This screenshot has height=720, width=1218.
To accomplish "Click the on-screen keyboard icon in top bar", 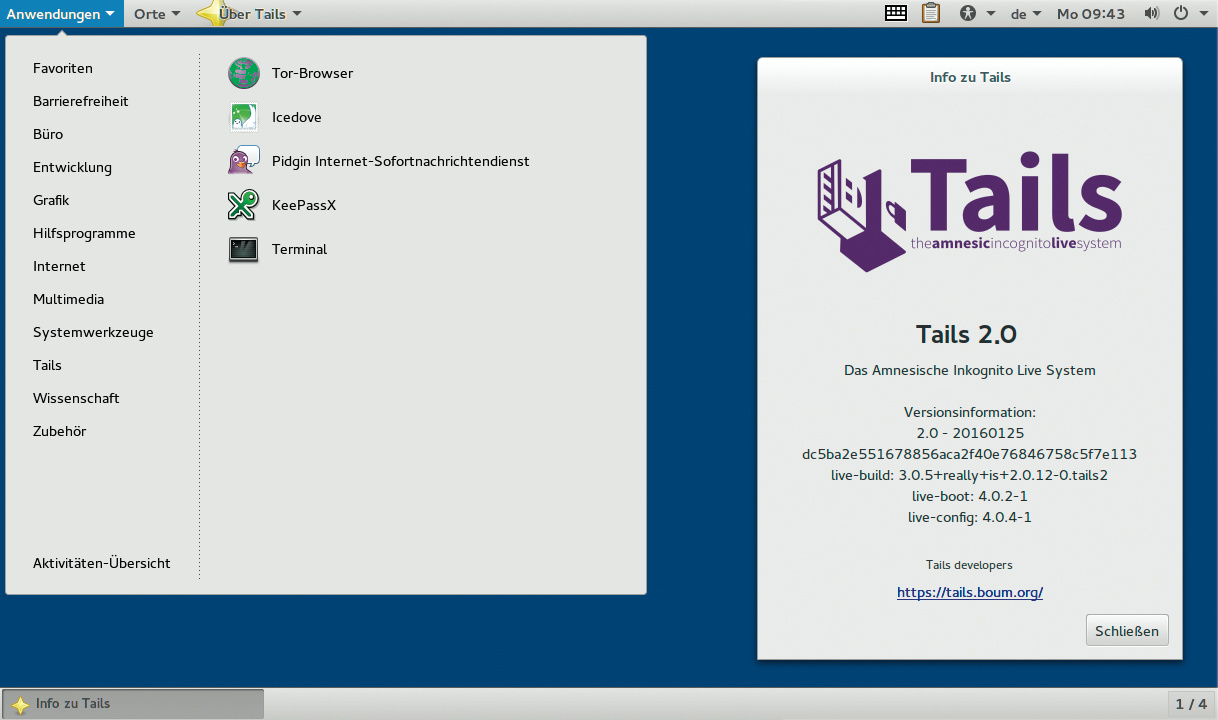I will pos(896,14).
